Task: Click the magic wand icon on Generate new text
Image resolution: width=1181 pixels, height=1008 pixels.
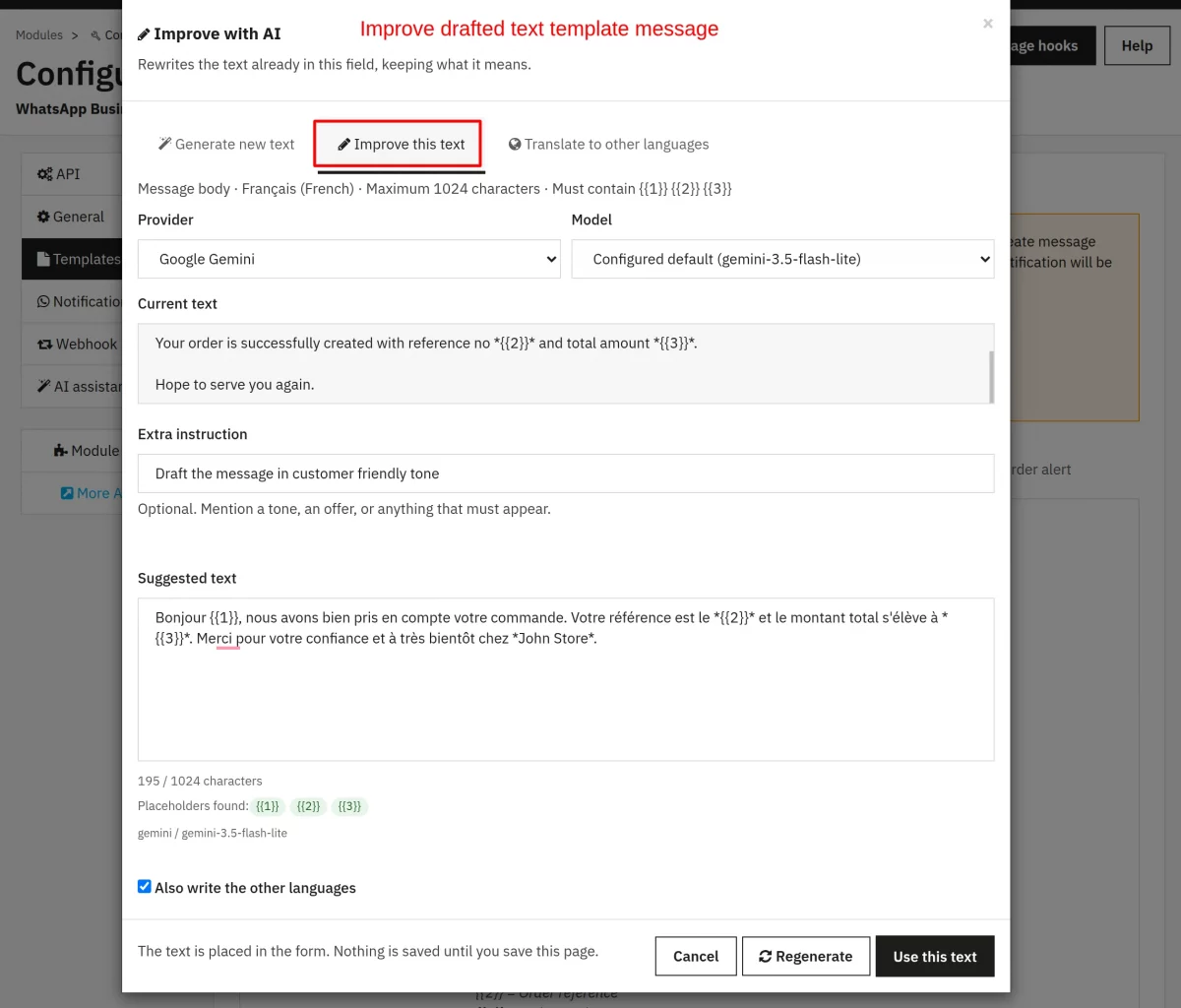Action: pos(164,144)
